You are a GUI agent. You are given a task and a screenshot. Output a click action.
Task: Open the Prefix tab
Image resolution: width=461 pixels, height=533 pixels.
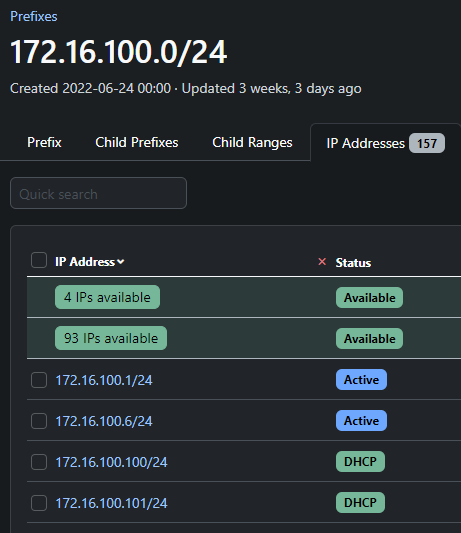tap(44, 142)
